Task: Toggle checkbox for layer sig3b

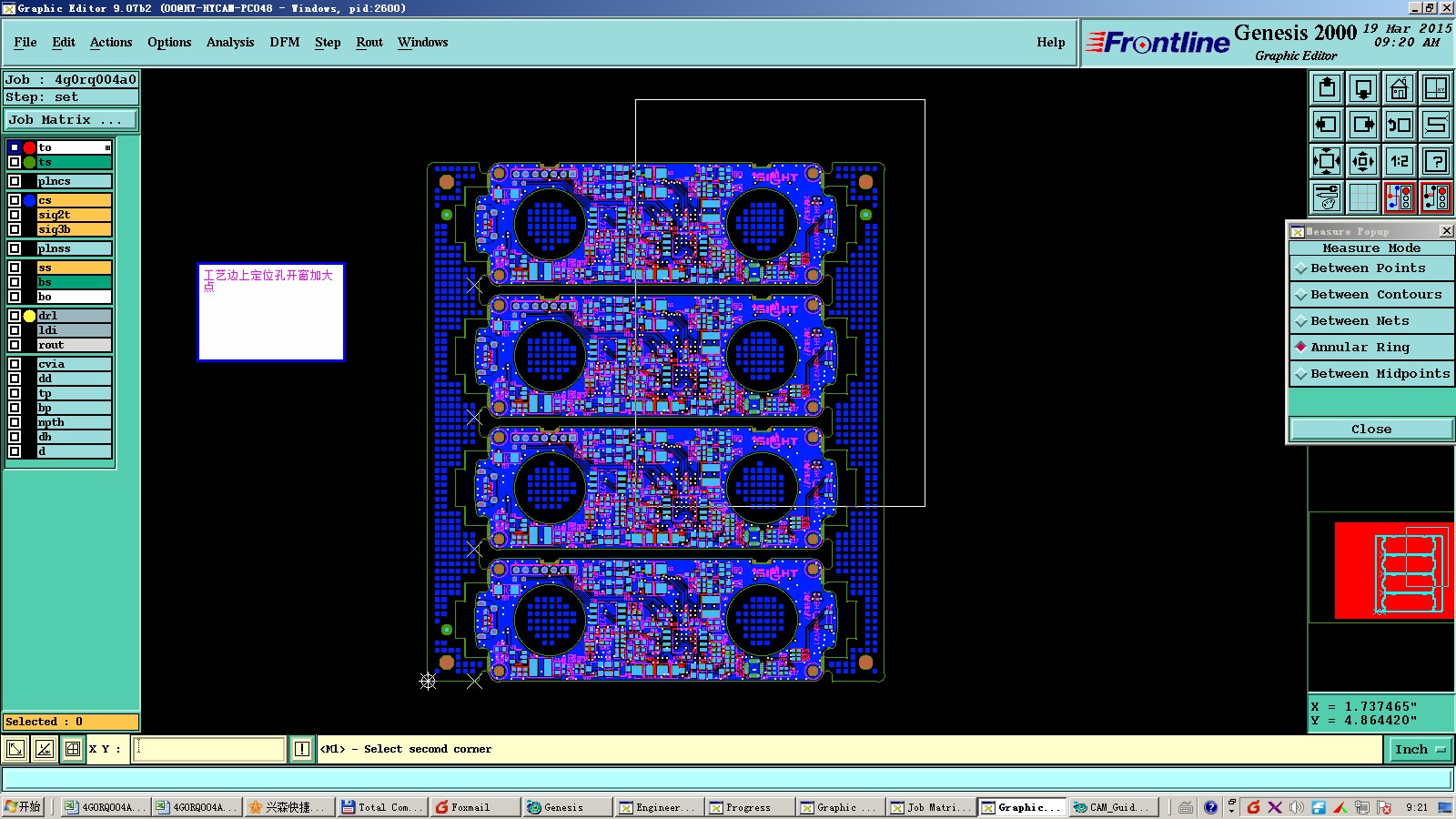Action: click(x=15, y=229)
